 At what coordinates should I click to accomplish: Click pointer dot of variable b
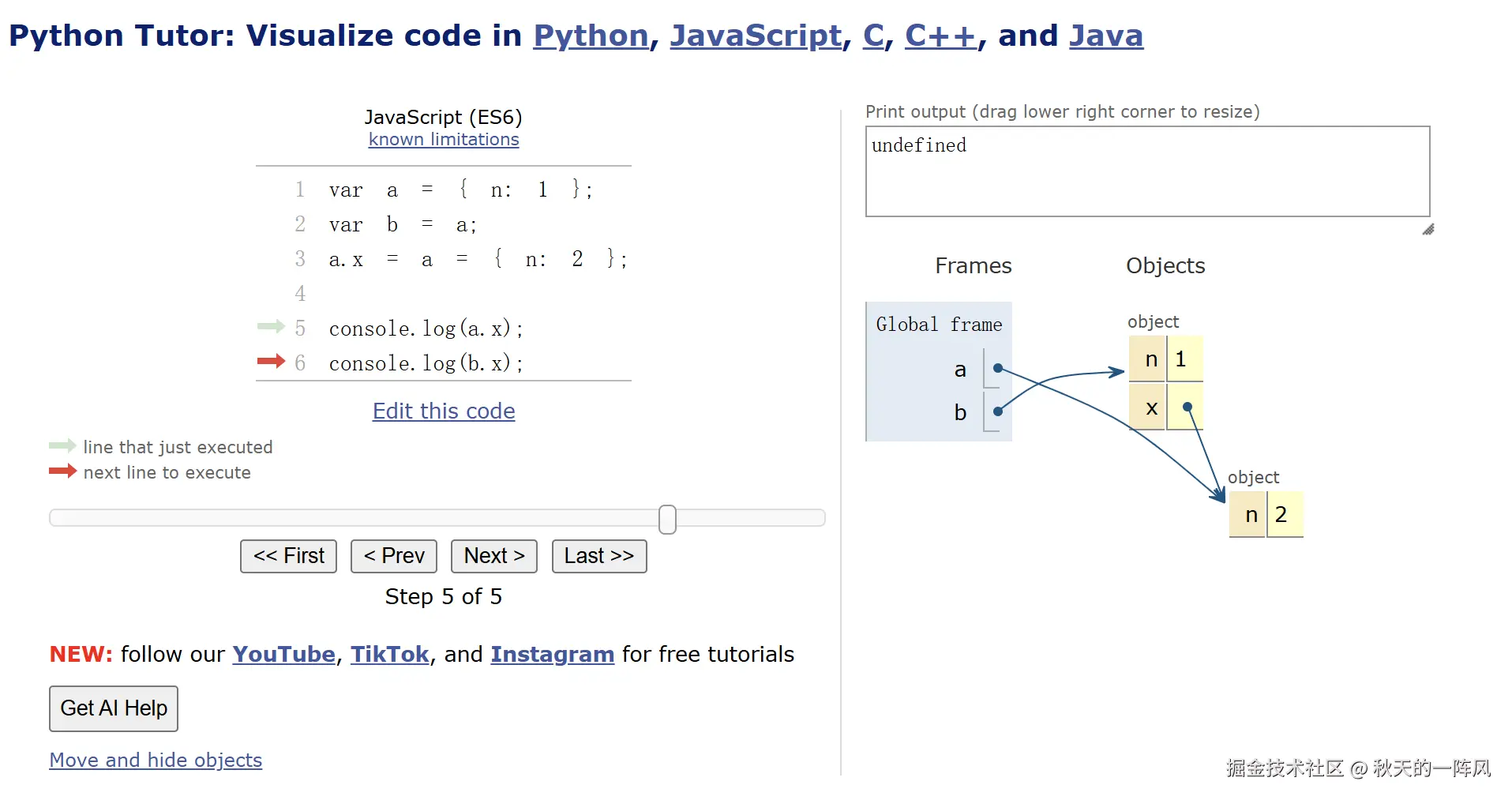tap(998, 411)
